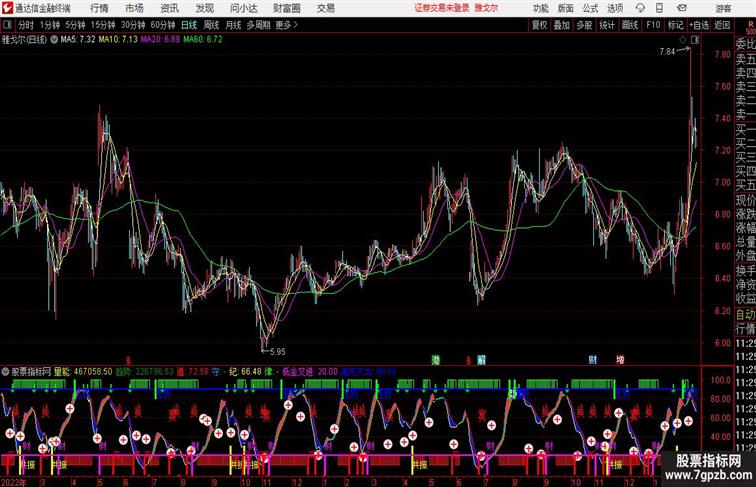Click the 复权 toolbar button
The image size is (756, 487).
tap(539, 25)
